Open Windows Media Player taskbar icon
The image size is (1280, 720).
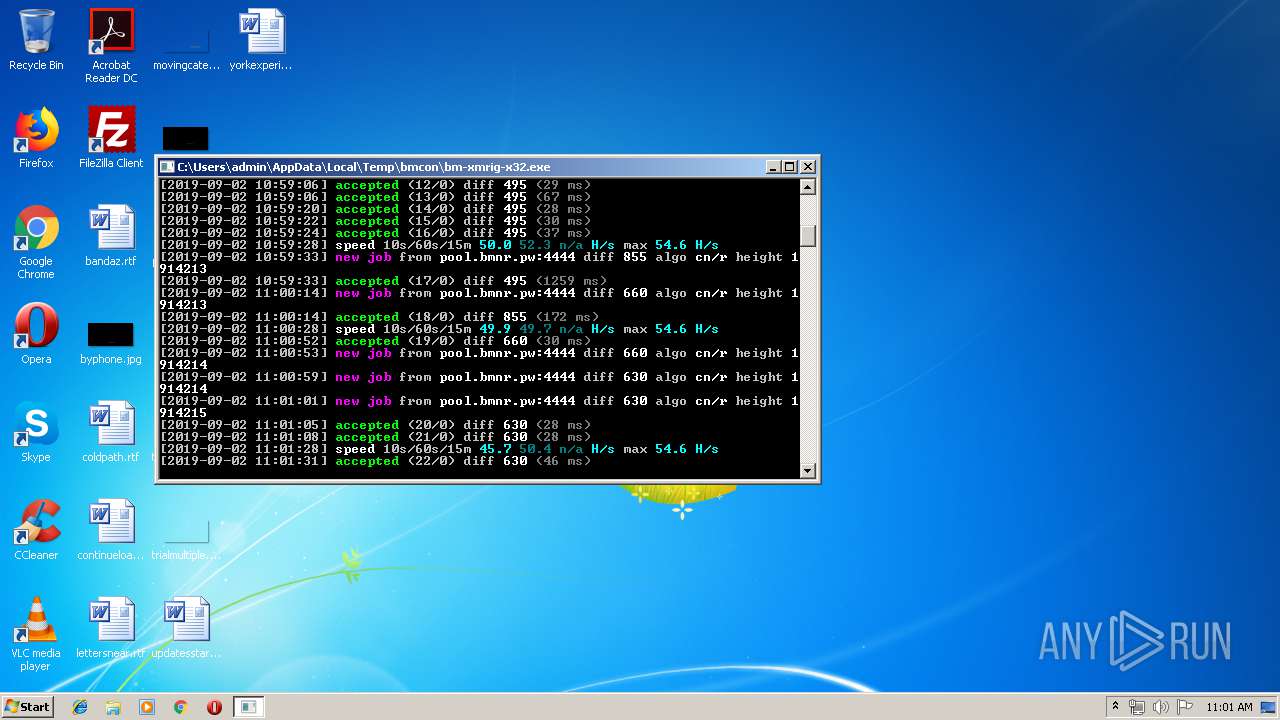(x=147, y=707)
